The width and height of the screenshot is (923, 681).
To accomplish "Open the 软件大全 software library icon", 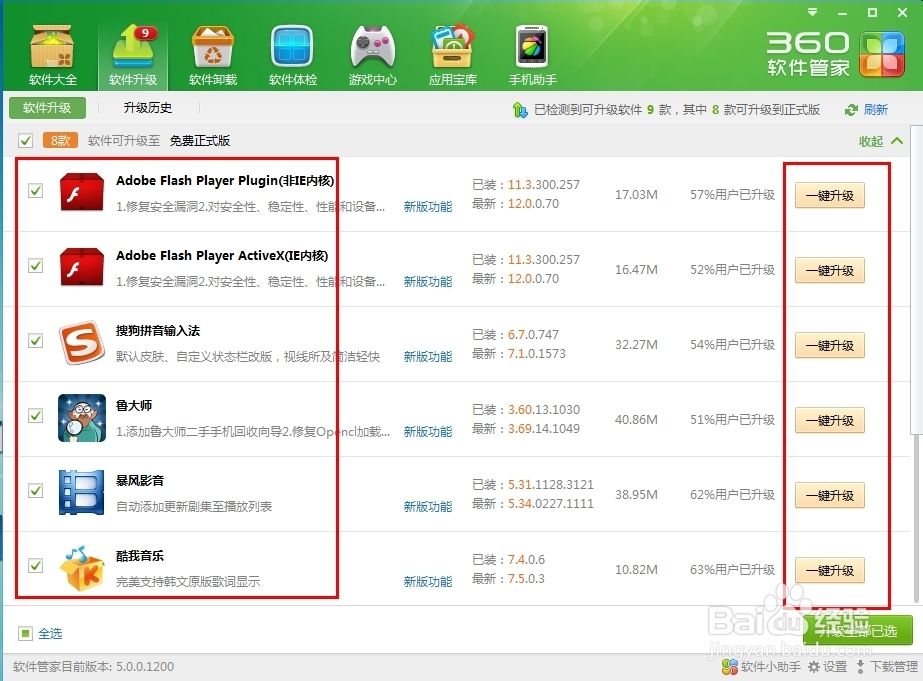I will point(52,48).
